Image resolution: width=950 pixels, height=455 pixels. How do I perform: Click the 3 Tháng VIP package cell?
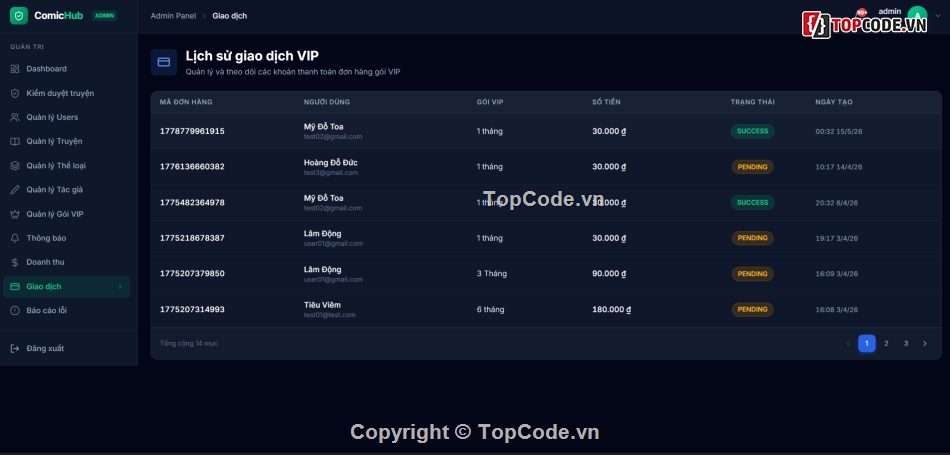(491, 274)
